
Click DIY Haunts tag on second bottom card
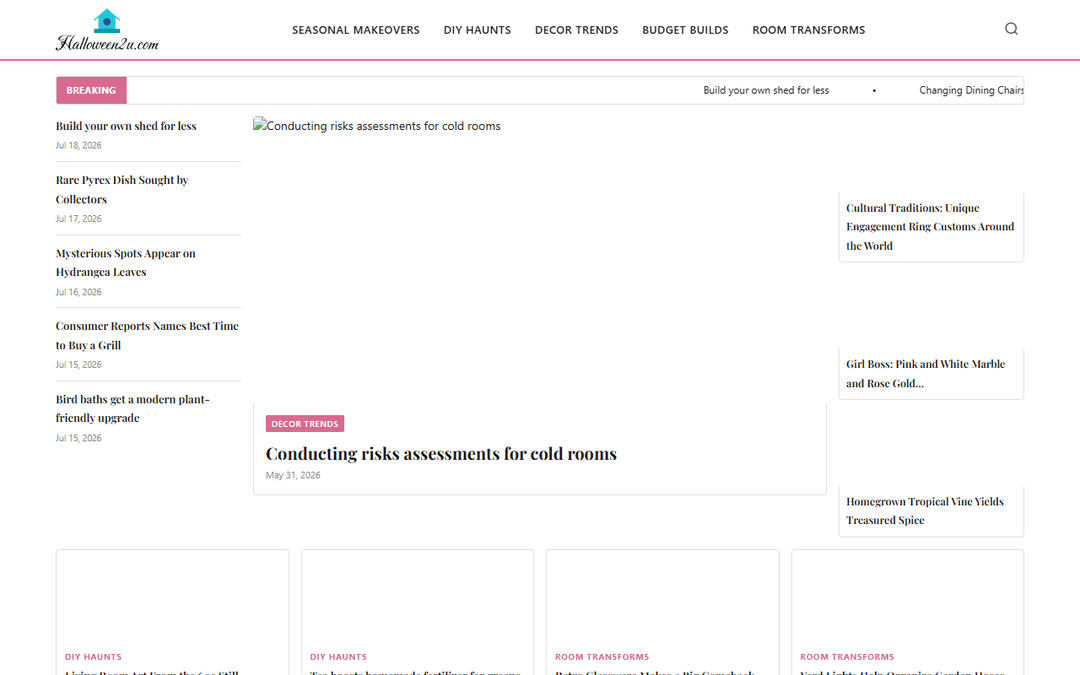(x=338, y=657)
